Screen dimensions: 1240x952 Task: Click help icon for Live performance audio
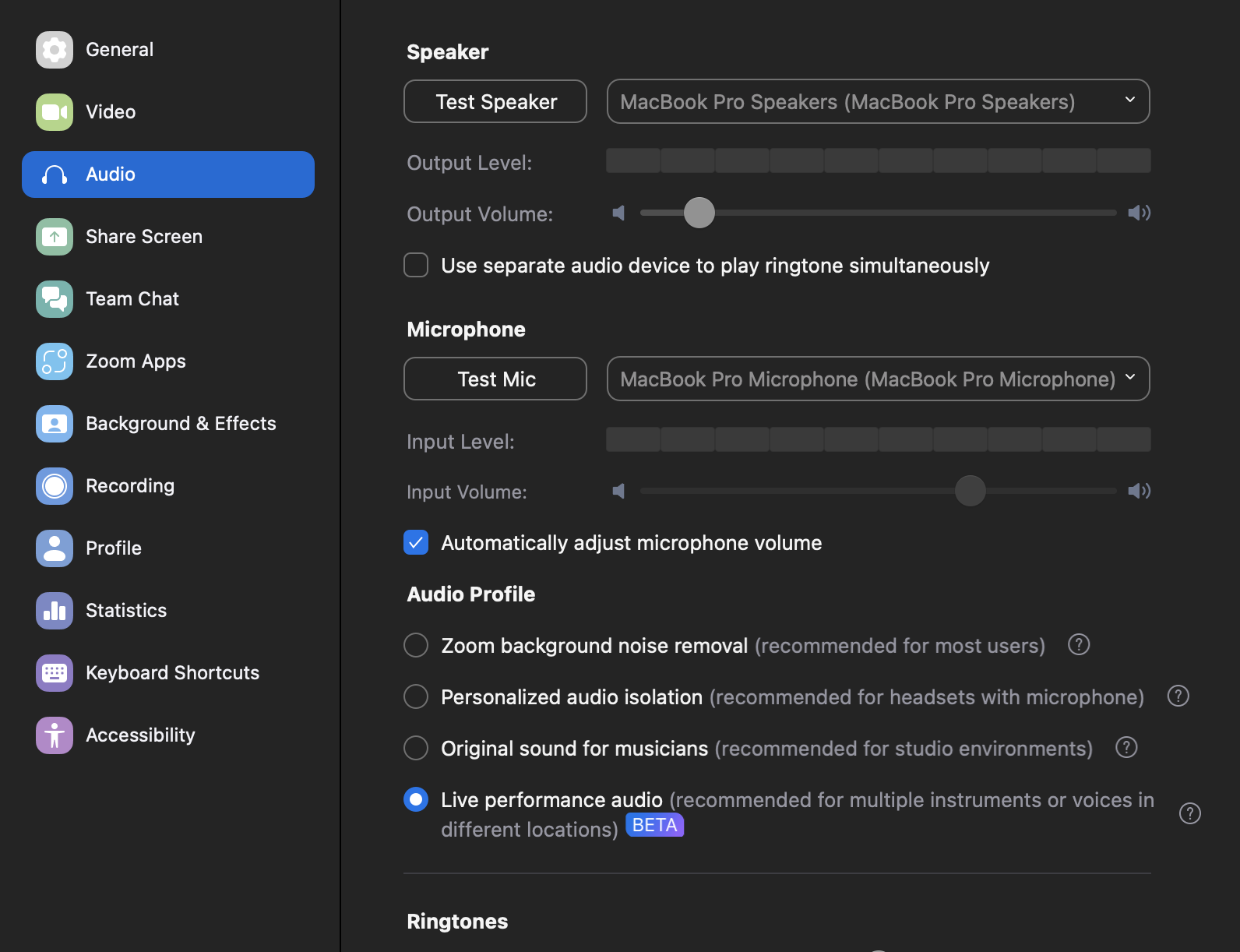click(x=1190, y=813)
